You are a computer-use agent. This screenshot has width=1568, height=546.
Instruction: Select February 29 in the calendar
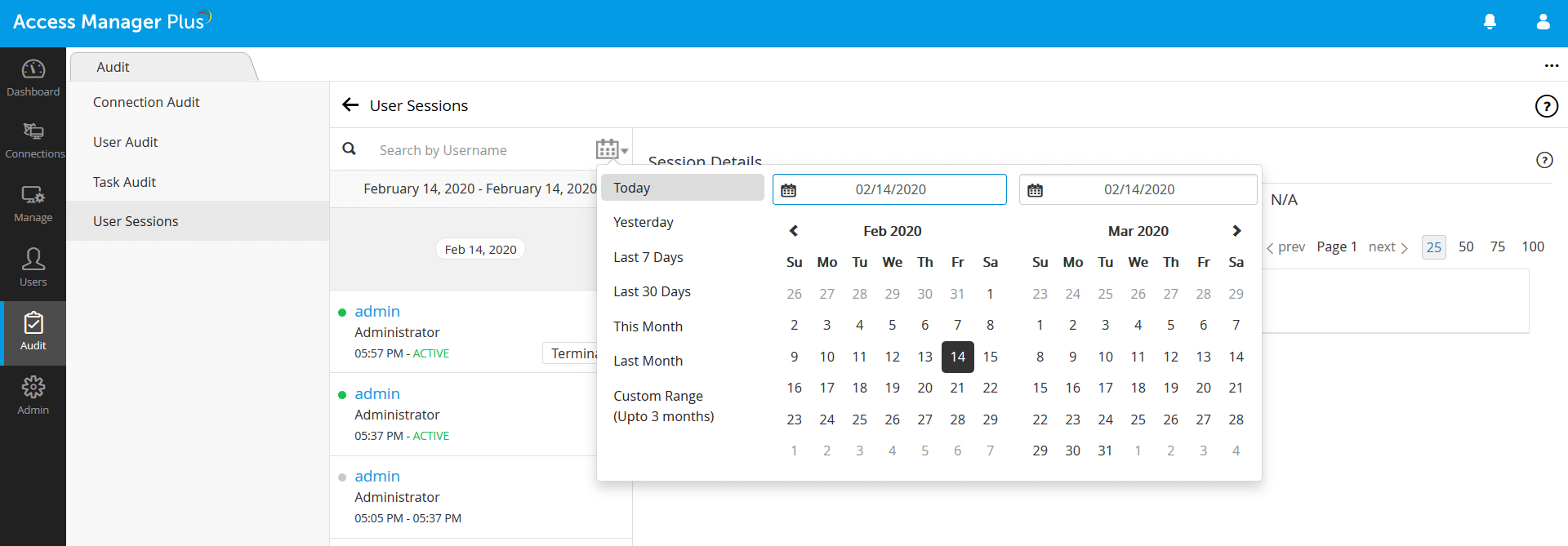point(990,419)
